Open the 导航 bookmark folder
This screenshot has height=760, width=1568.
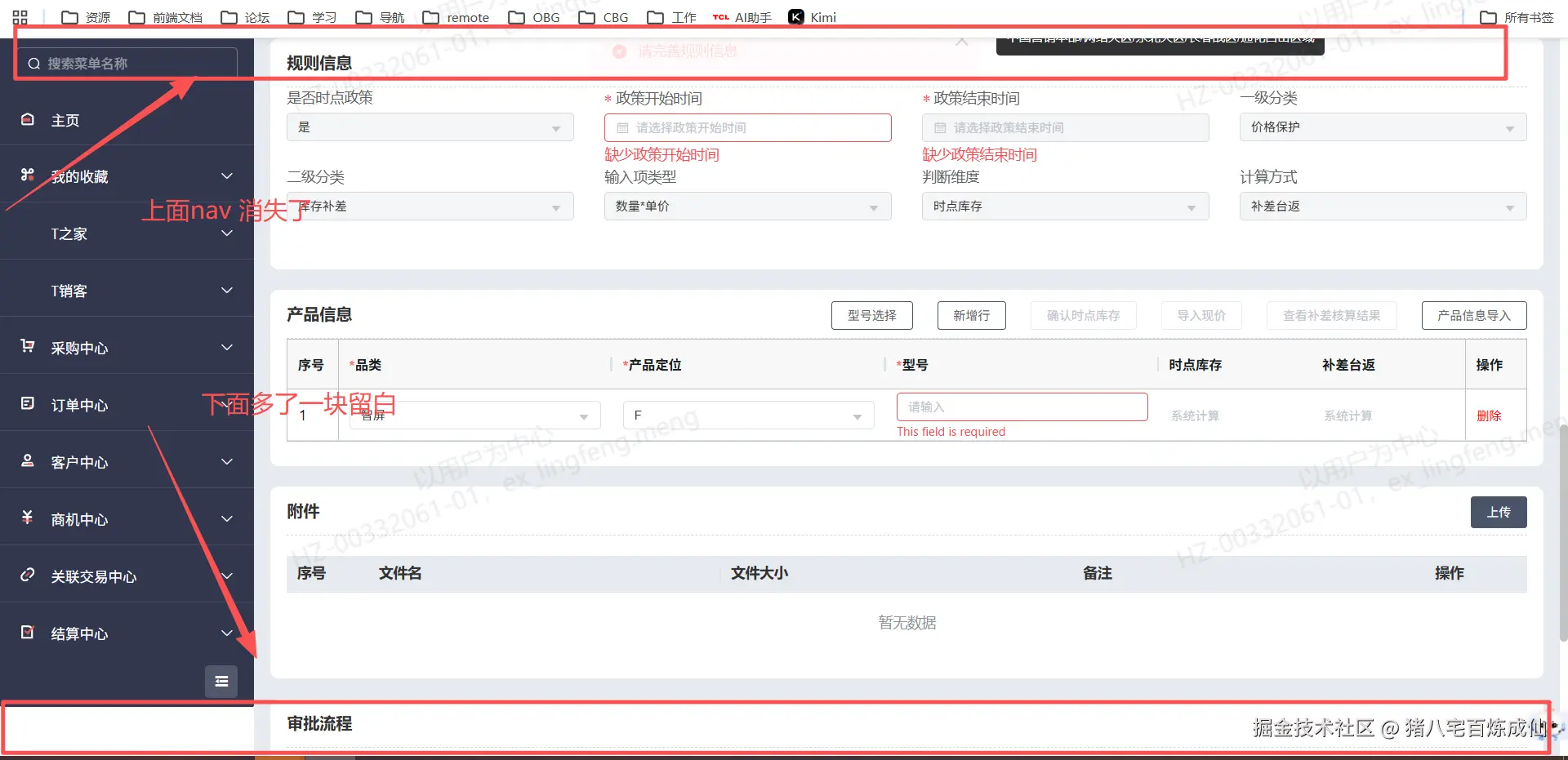point(380,17)
